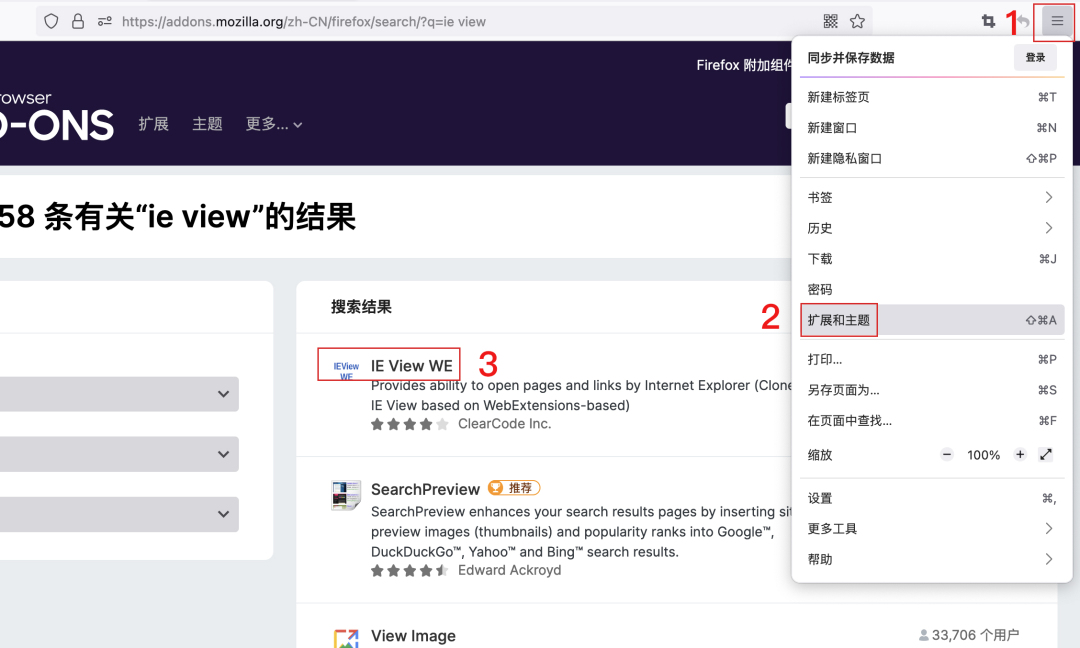Click the screenshot tool icon
1080x648 pixels.
[x=990, y=20]
